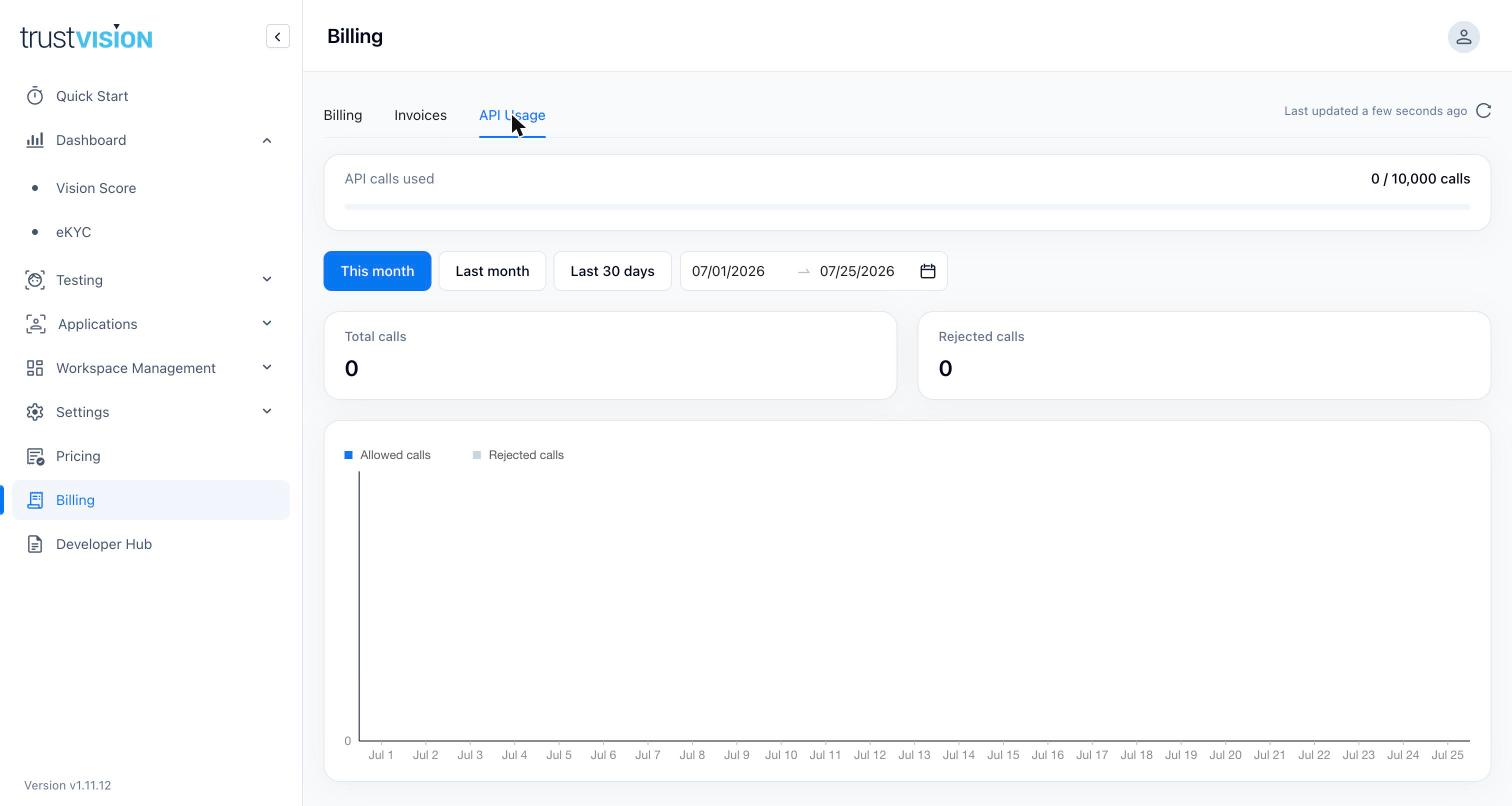Go to Quick Start page
Screen dimensions: 1512x806
point(92,96)
